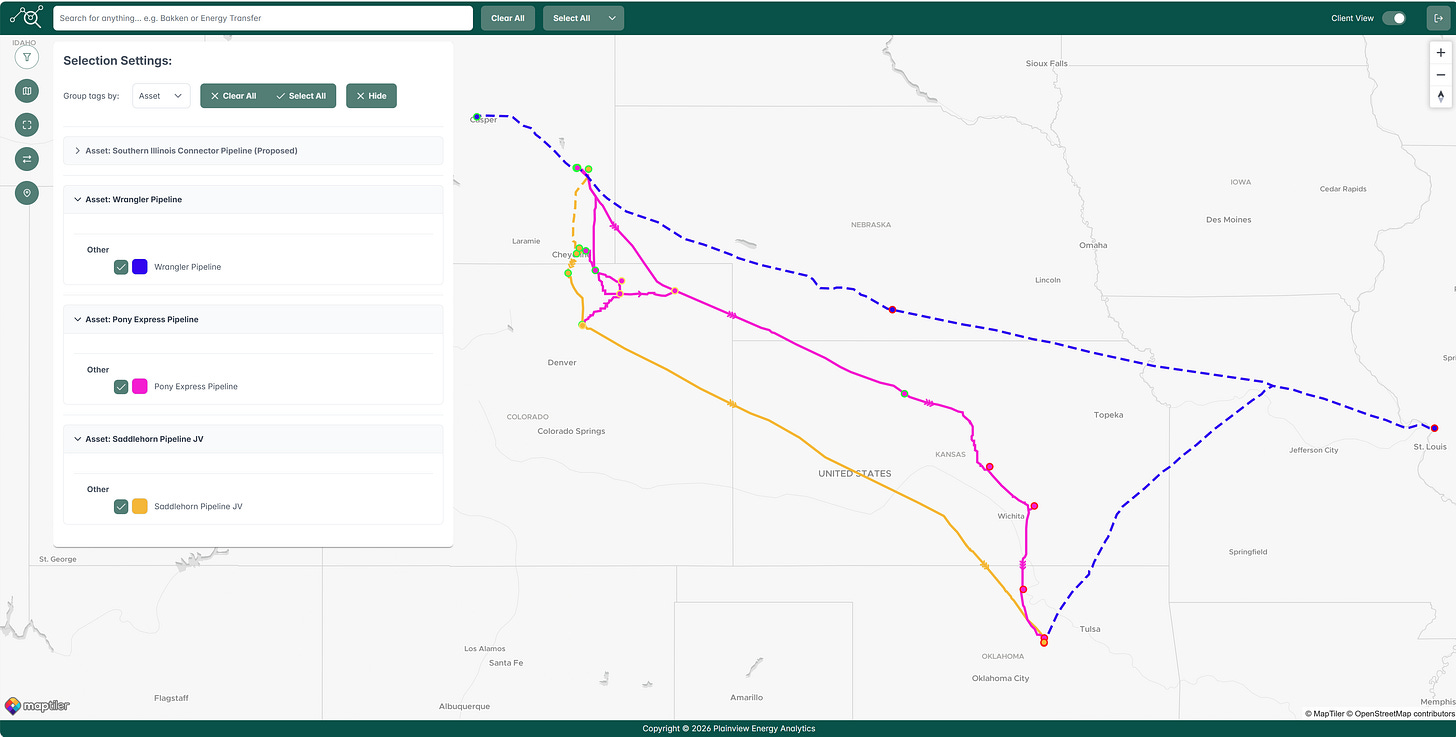Zoom out on the map
The width and height of the screenshot is (1456, 737).
(x=1441, y=75)
